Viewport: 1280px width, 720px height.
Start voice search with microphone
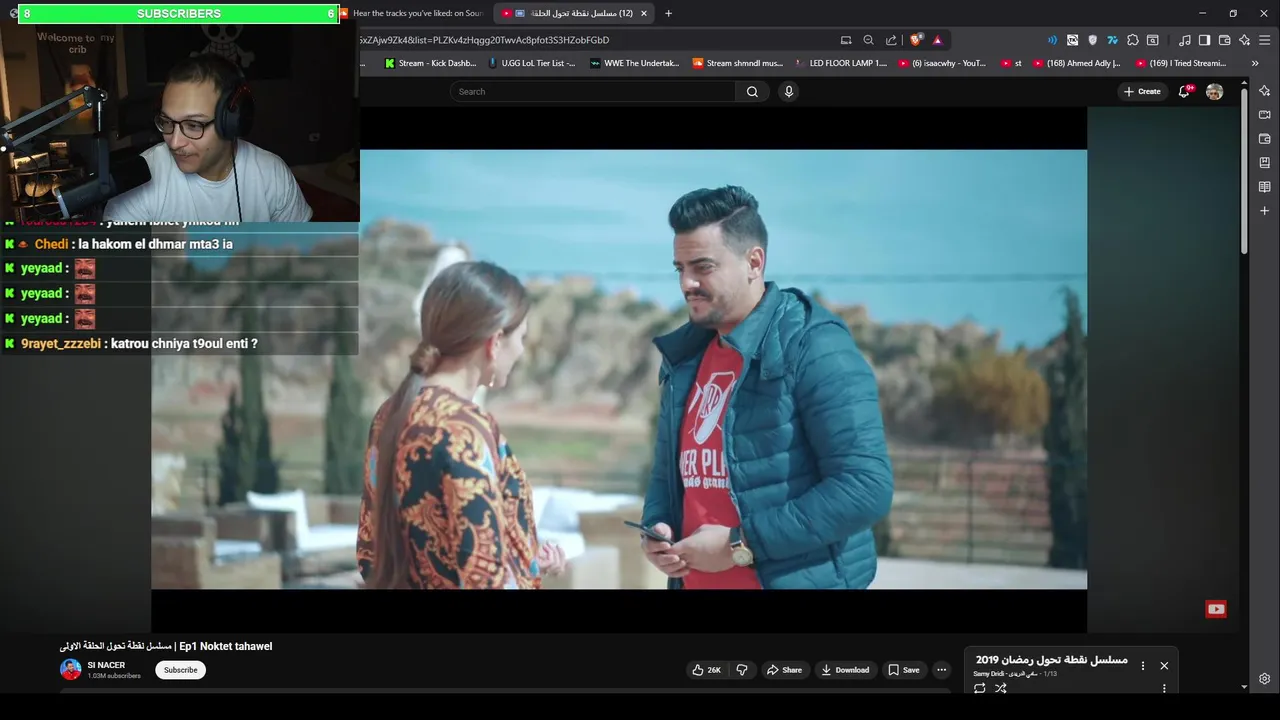(x=788, y=91)
